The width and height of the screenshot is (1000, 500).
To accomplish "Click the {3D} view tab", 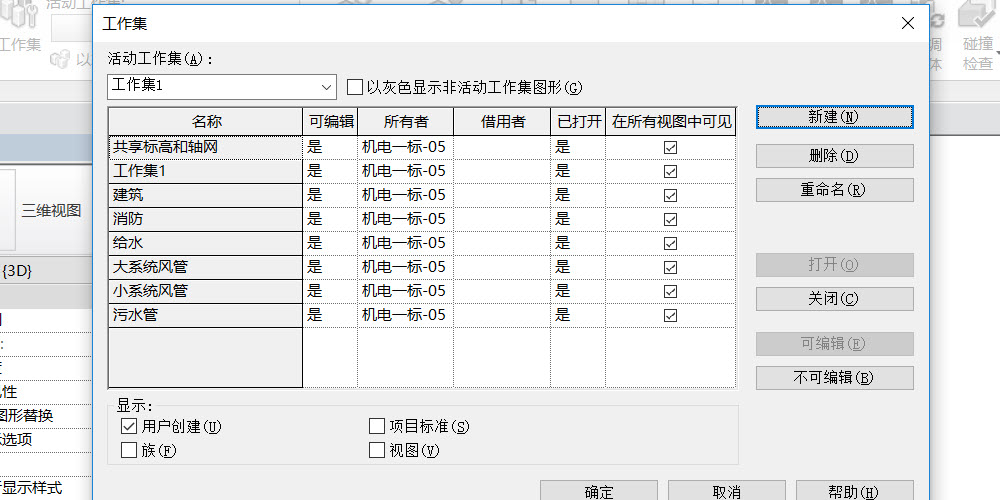I will point(17,271).
